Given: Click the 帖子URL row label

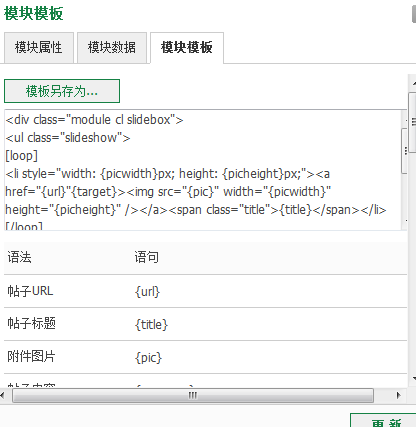Looking at the screenshot, I should (30, 291).
